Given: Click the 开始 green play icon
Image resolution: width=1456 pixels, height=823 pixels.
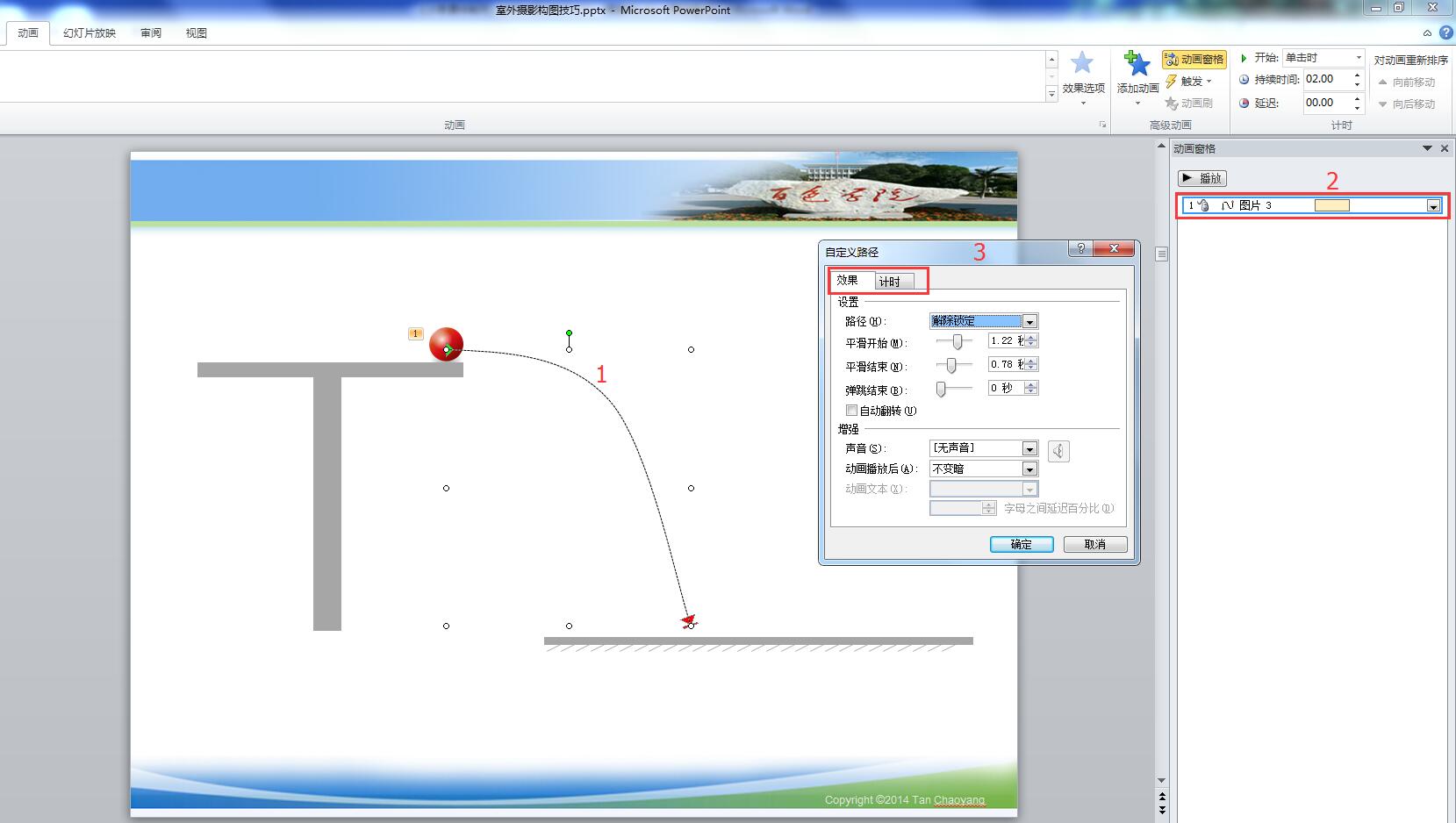Looking at the screenshot, I should click(x=1244, y=58).
